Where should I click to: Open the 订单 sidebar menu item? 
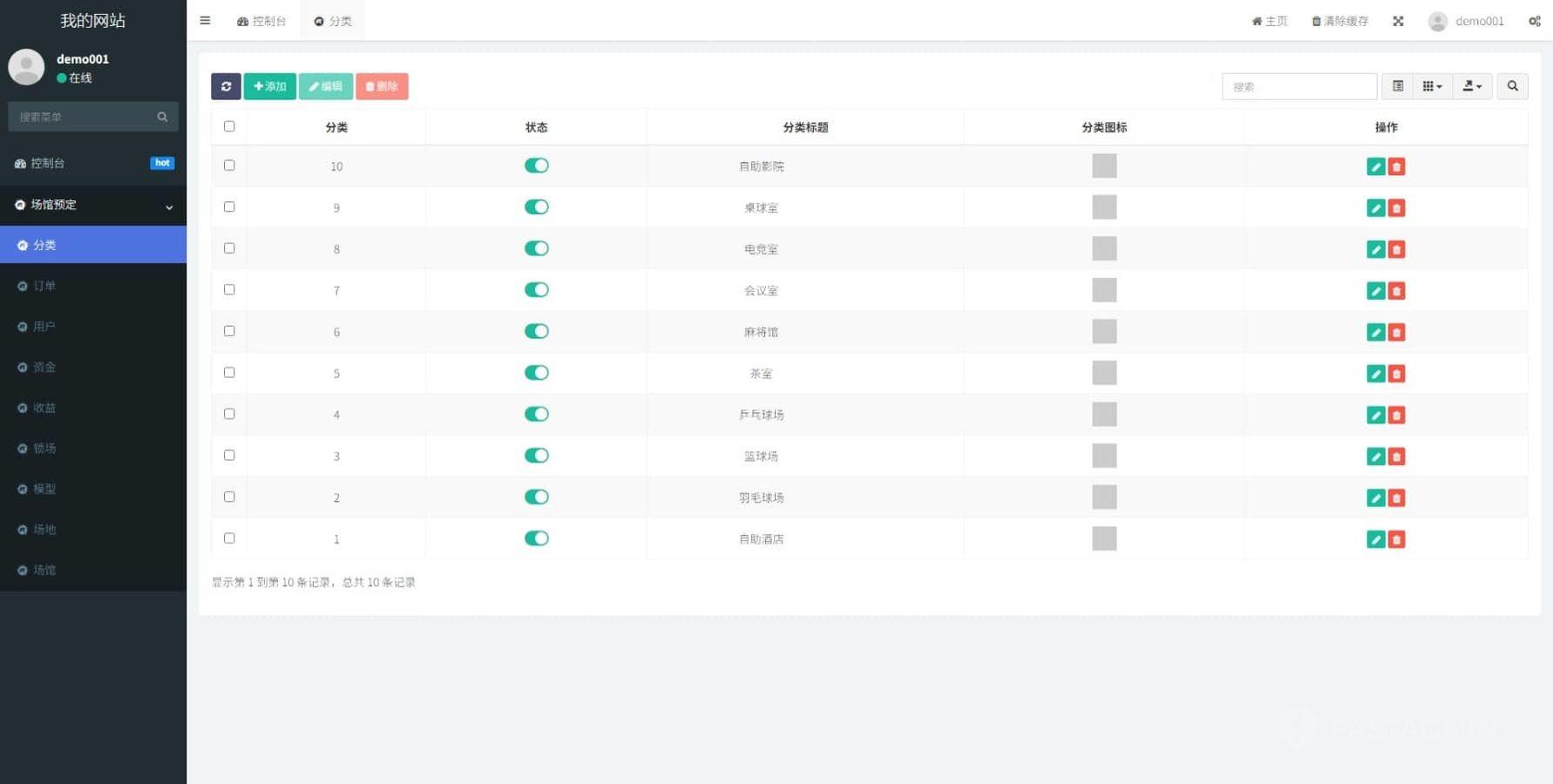pyautogui.click(x=44, y=286)
